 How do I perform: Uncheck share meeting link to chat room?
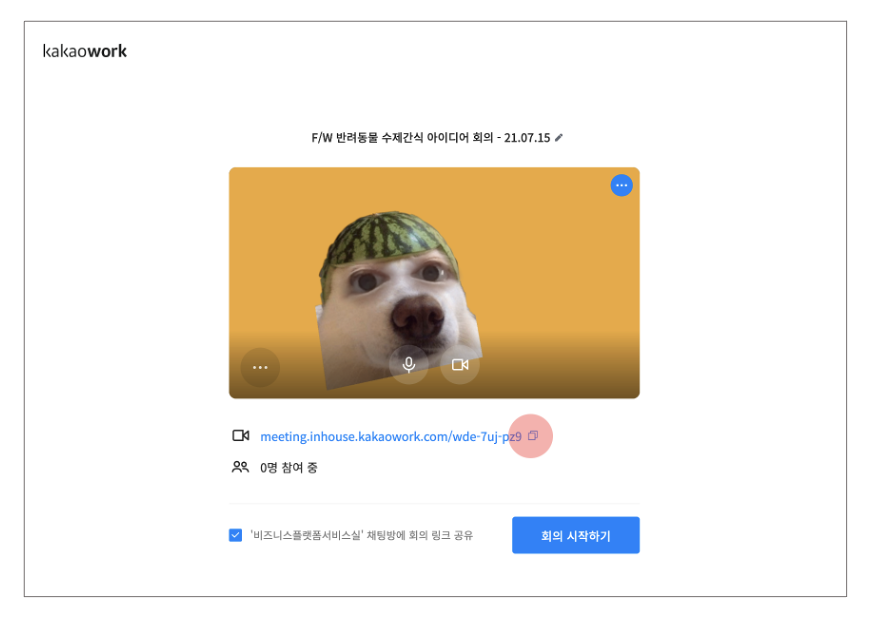tap(235, 535)
